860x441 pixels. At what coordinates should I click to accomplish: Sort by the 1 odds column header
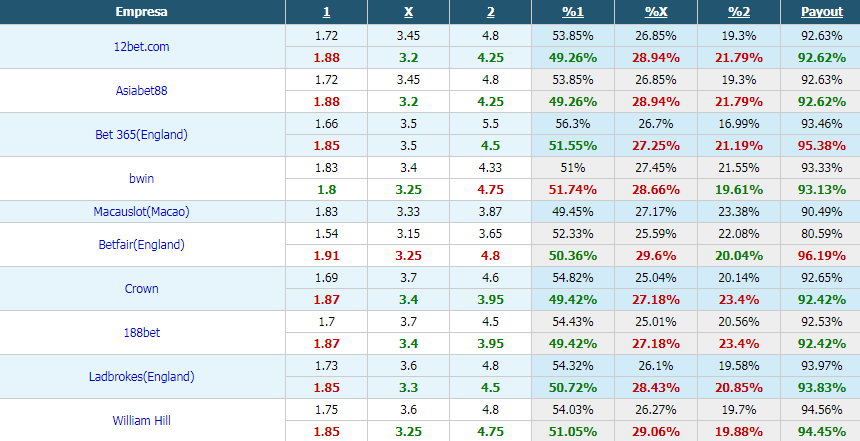tap(326, 12)
